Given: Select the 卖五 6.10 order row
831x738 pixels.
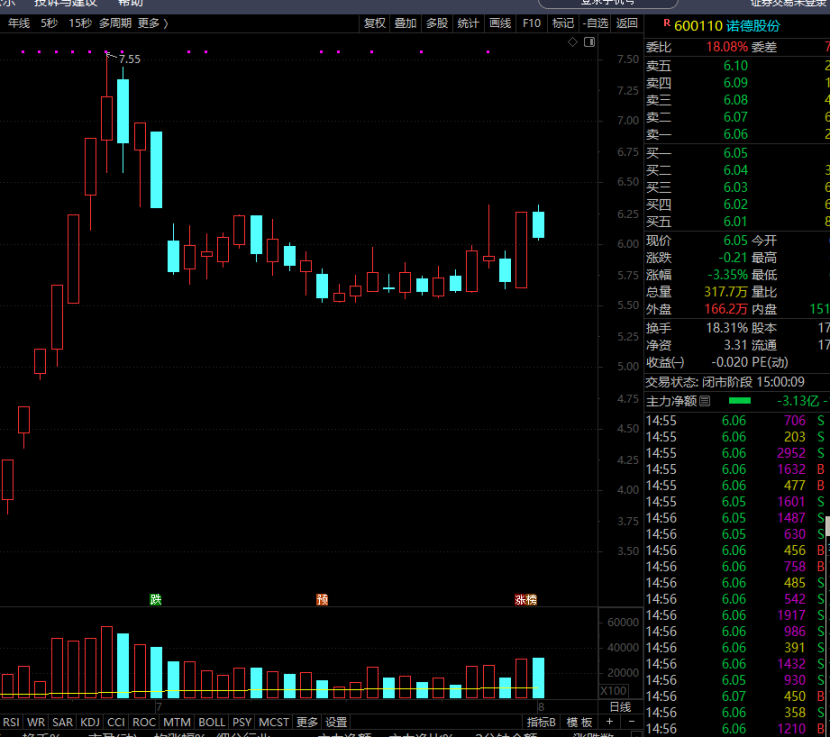Looking at the screenshot, I should [737, 66].
